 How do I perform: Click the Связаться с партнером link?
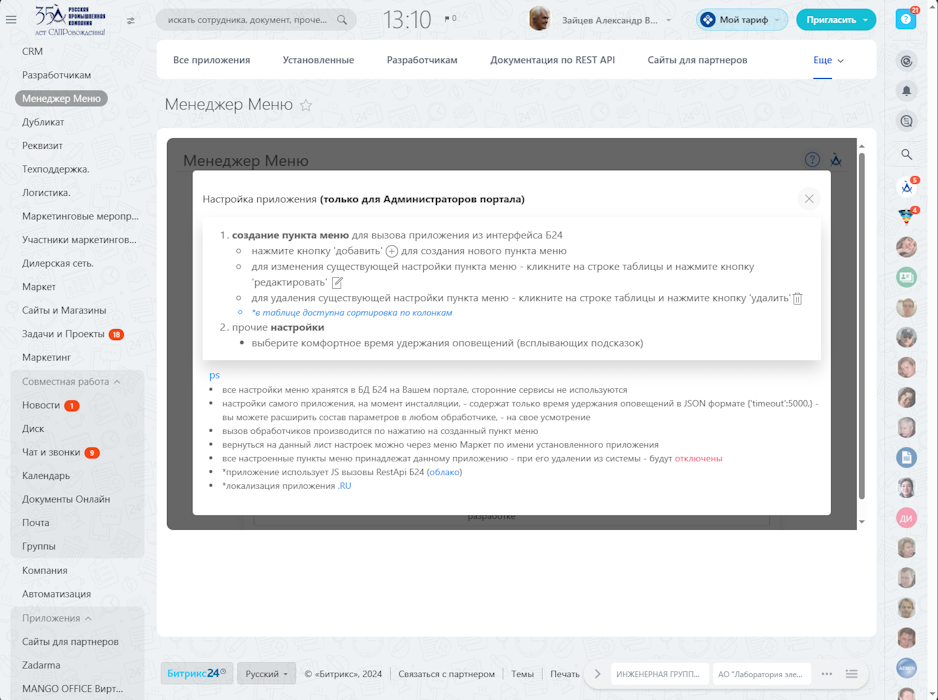446,674
